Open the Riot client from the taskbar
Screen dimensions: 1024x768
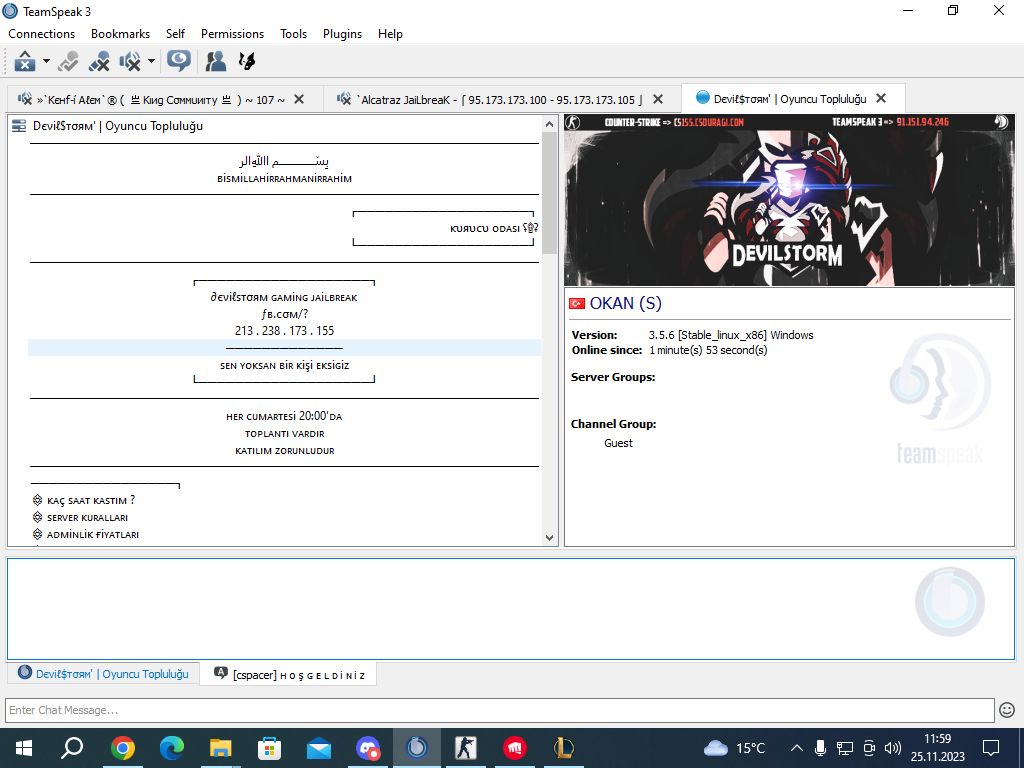(515, 748)
